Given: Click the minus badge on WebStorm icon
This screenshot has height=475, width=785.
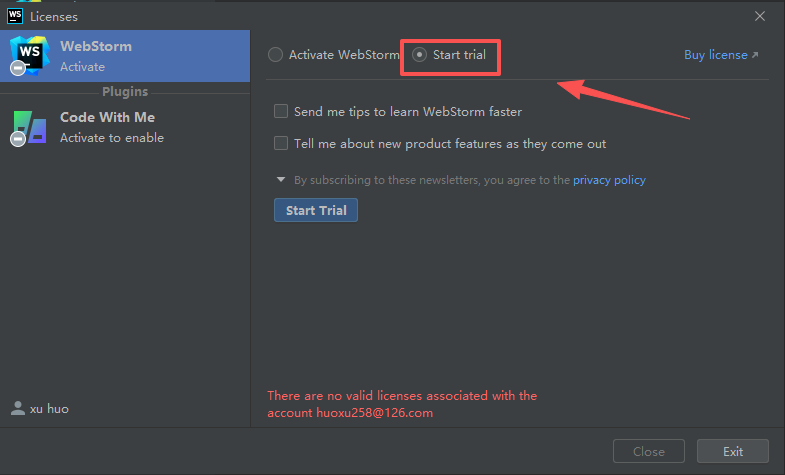Looking at the screenshot, I should coord(18,68).
